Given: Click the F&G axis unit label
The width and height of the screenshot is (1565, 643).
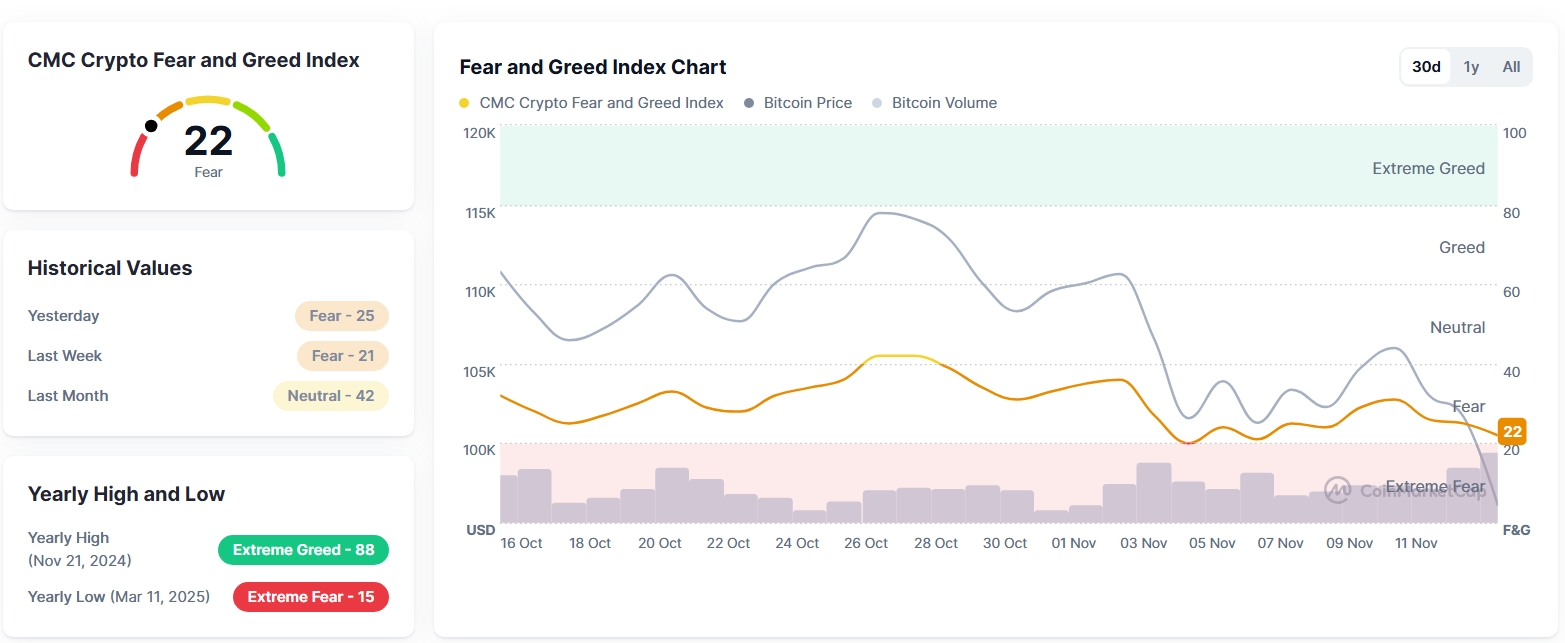Looking at the screenshot, I should click(x=1517, y=530).
